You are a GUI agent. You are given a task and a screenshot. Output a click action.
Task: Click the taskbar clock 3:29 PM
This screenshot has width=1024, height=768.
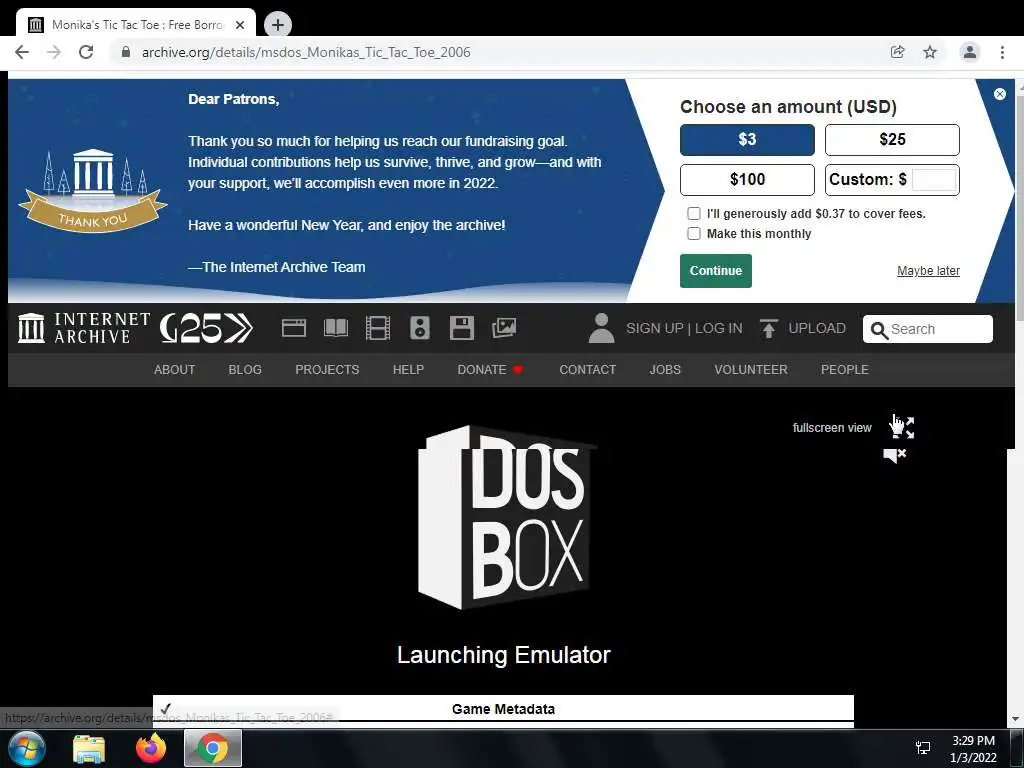[973, 741]
